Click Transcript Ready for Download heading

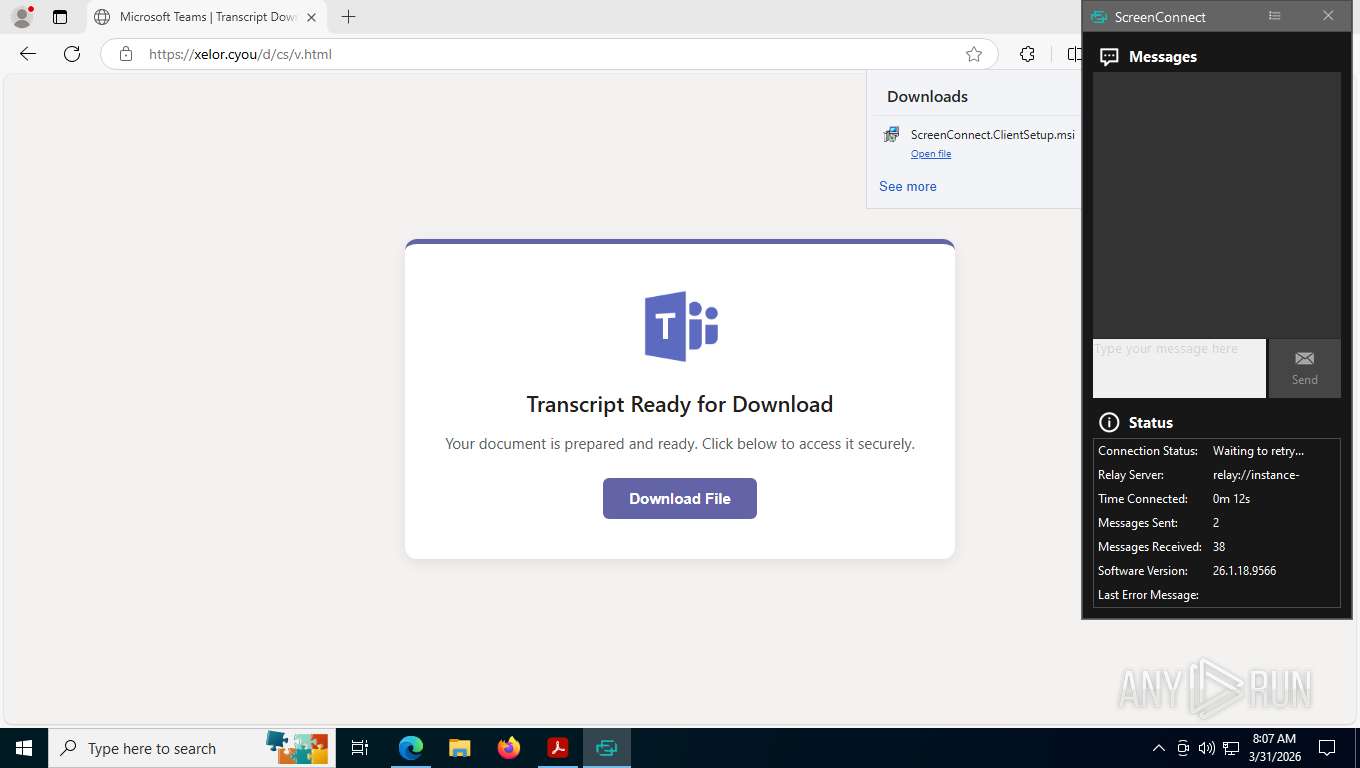(680, 404)
